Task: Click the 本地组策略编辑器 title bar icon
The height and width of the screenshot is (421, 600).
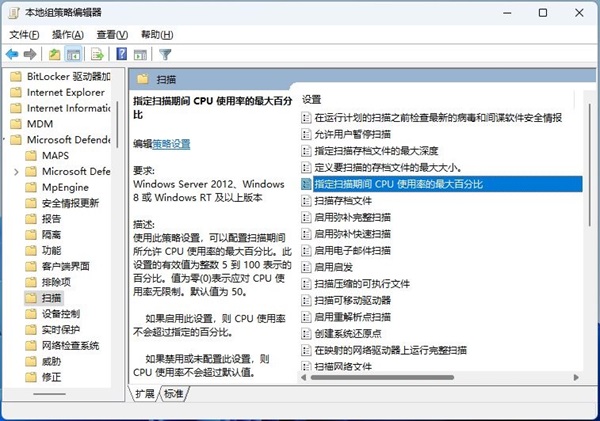Action: click(13, 13)
